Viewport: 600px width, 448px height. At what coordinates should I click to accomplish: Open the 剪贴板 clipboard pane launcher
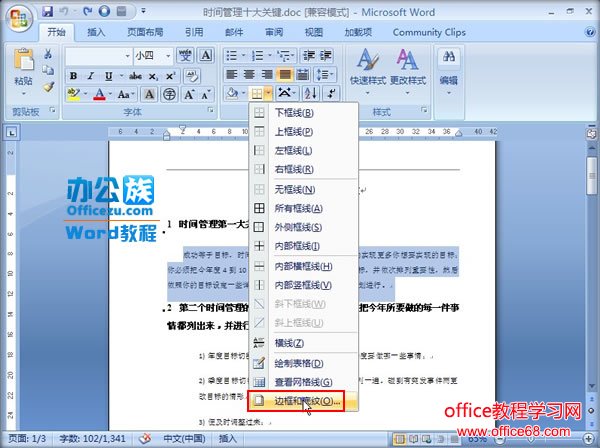(x=52, y=110)
